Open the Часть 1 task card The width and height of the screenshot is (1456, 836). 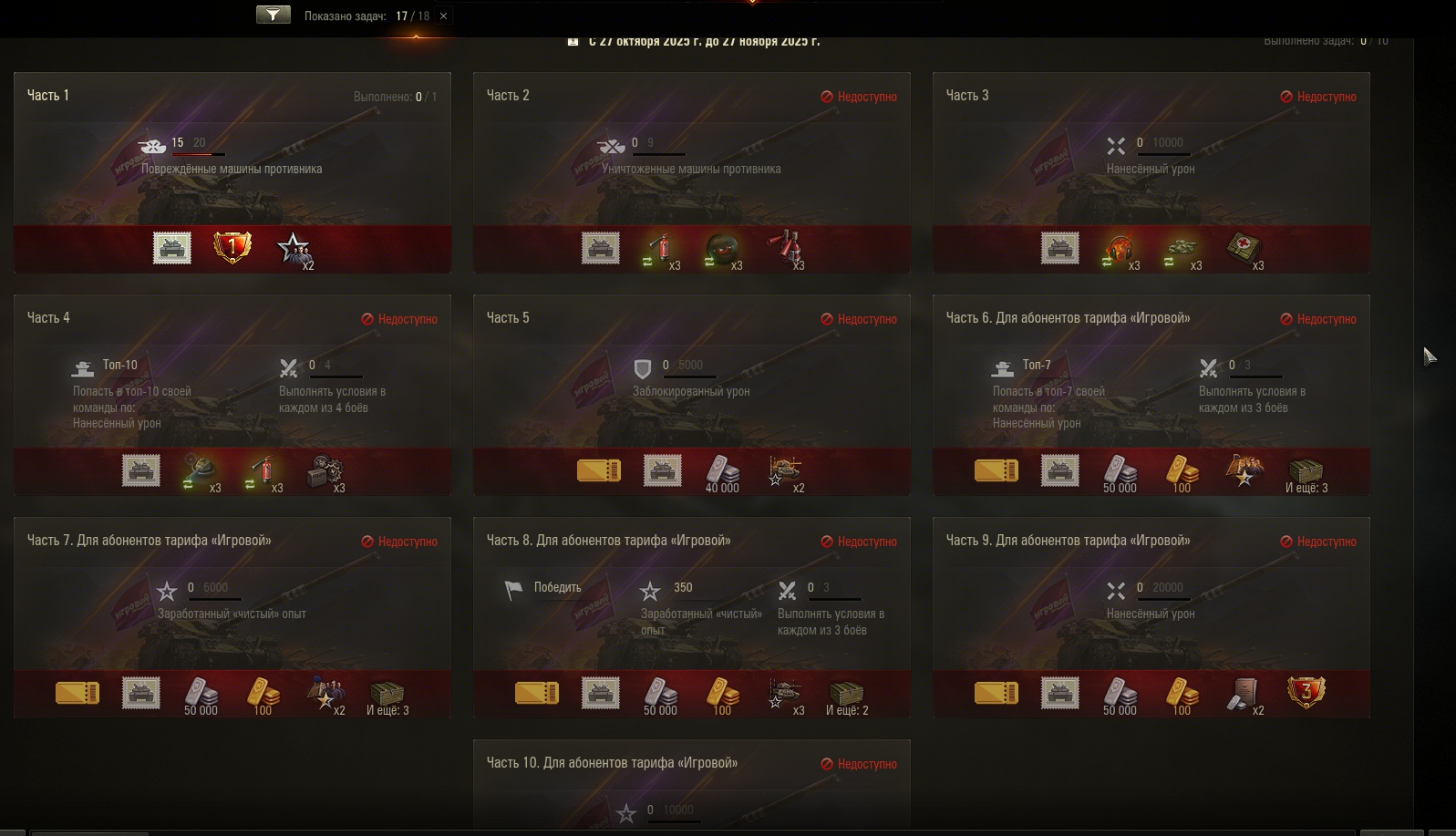232,172
